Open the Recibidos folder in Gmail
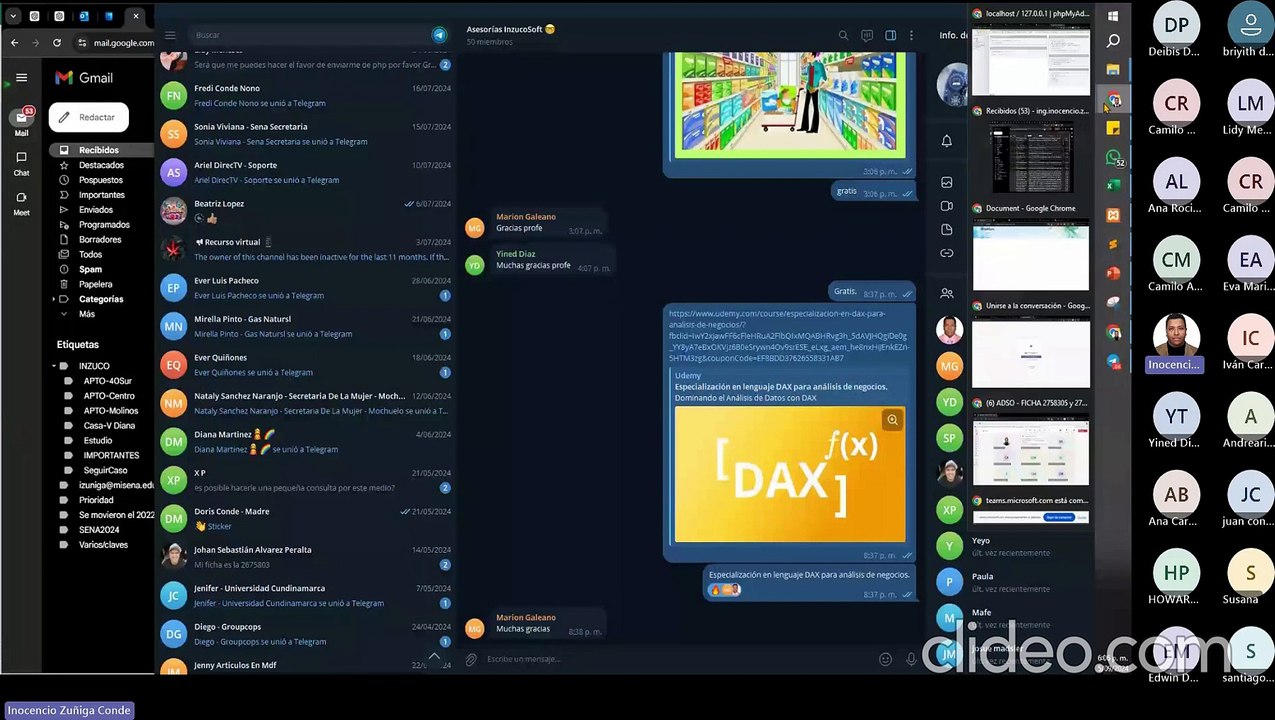The image size is (1275, 720). coord(102,150)
